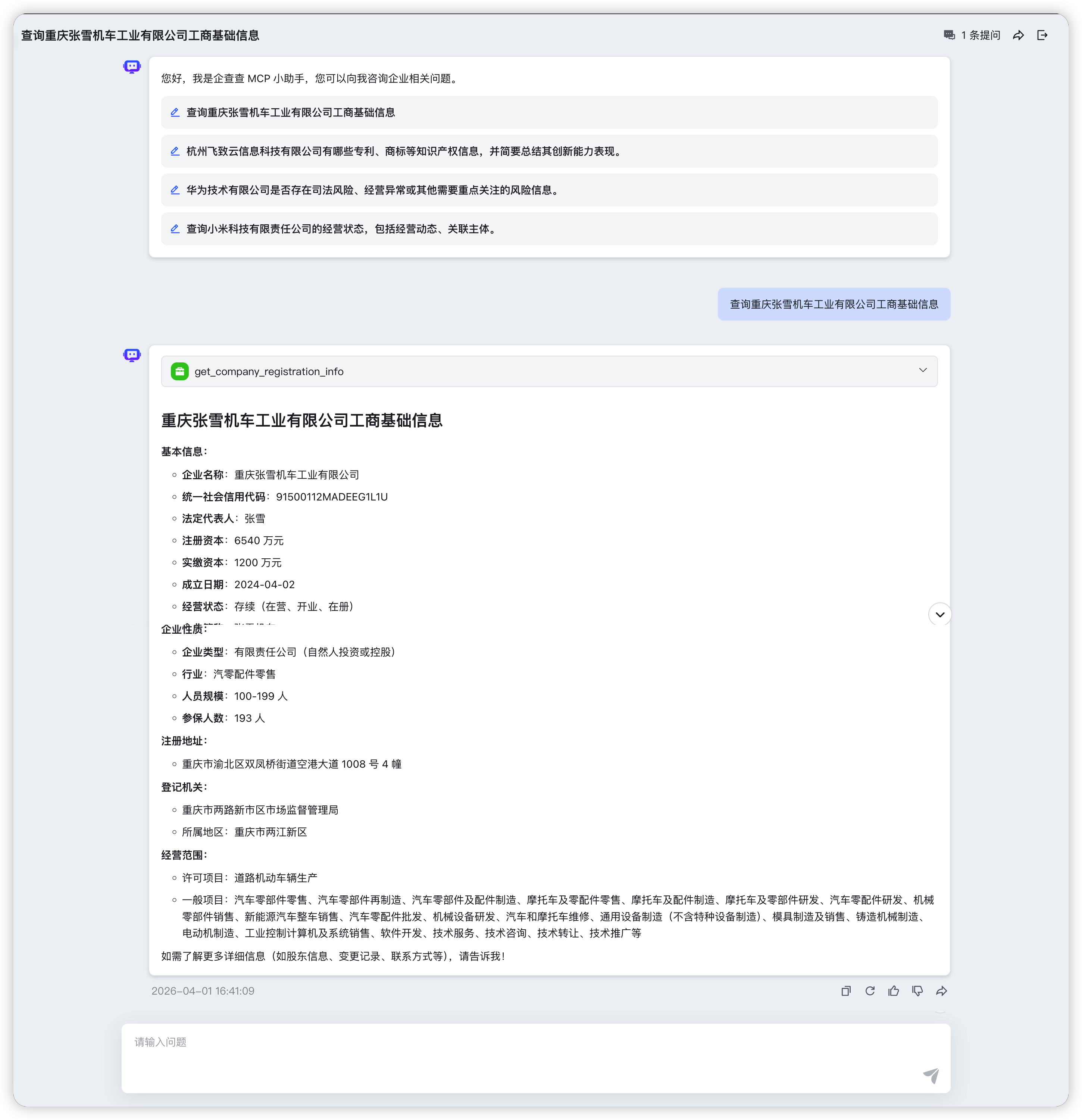Share the response via arrow icon

(x=941, y=991)
